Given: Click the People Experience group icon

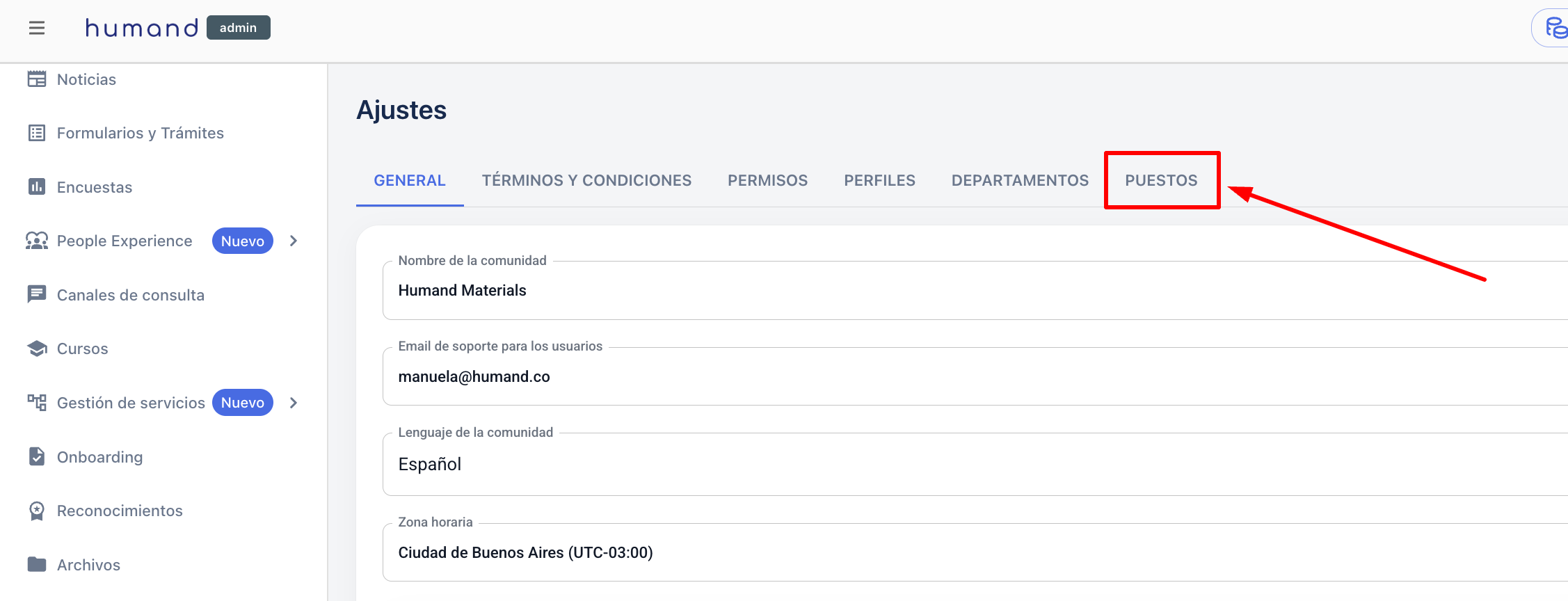Looking at the screenshot, I should click(x=37, y=241).
